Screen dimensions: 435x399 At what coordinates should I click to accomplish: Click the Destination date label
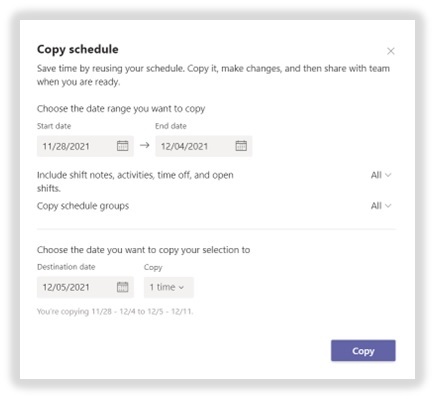point(66,267)
